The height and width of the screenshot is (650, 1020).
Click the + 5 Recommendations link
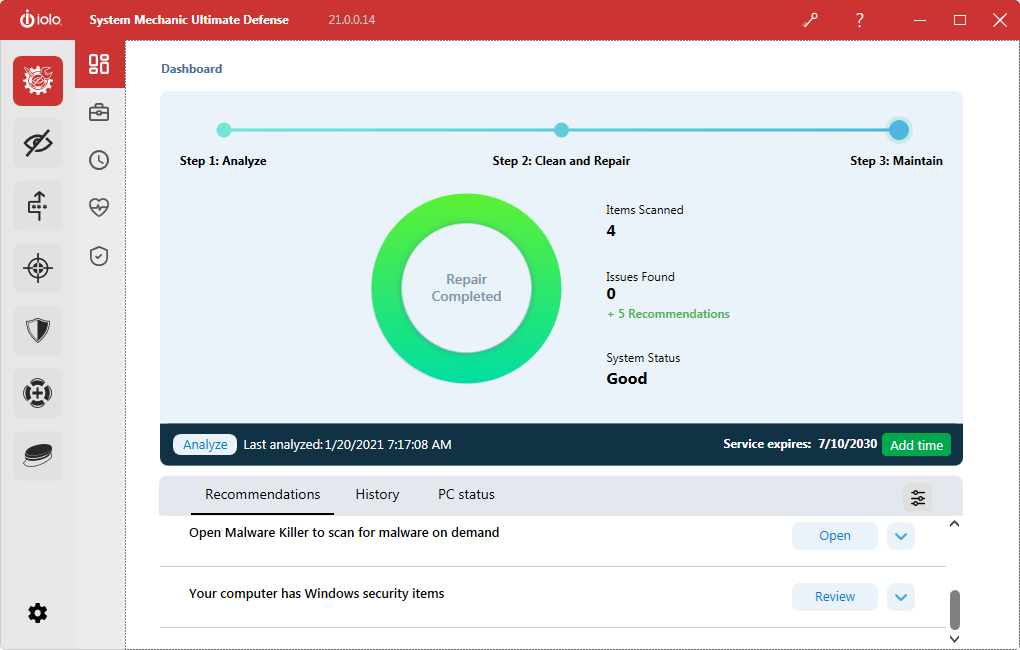668,314
